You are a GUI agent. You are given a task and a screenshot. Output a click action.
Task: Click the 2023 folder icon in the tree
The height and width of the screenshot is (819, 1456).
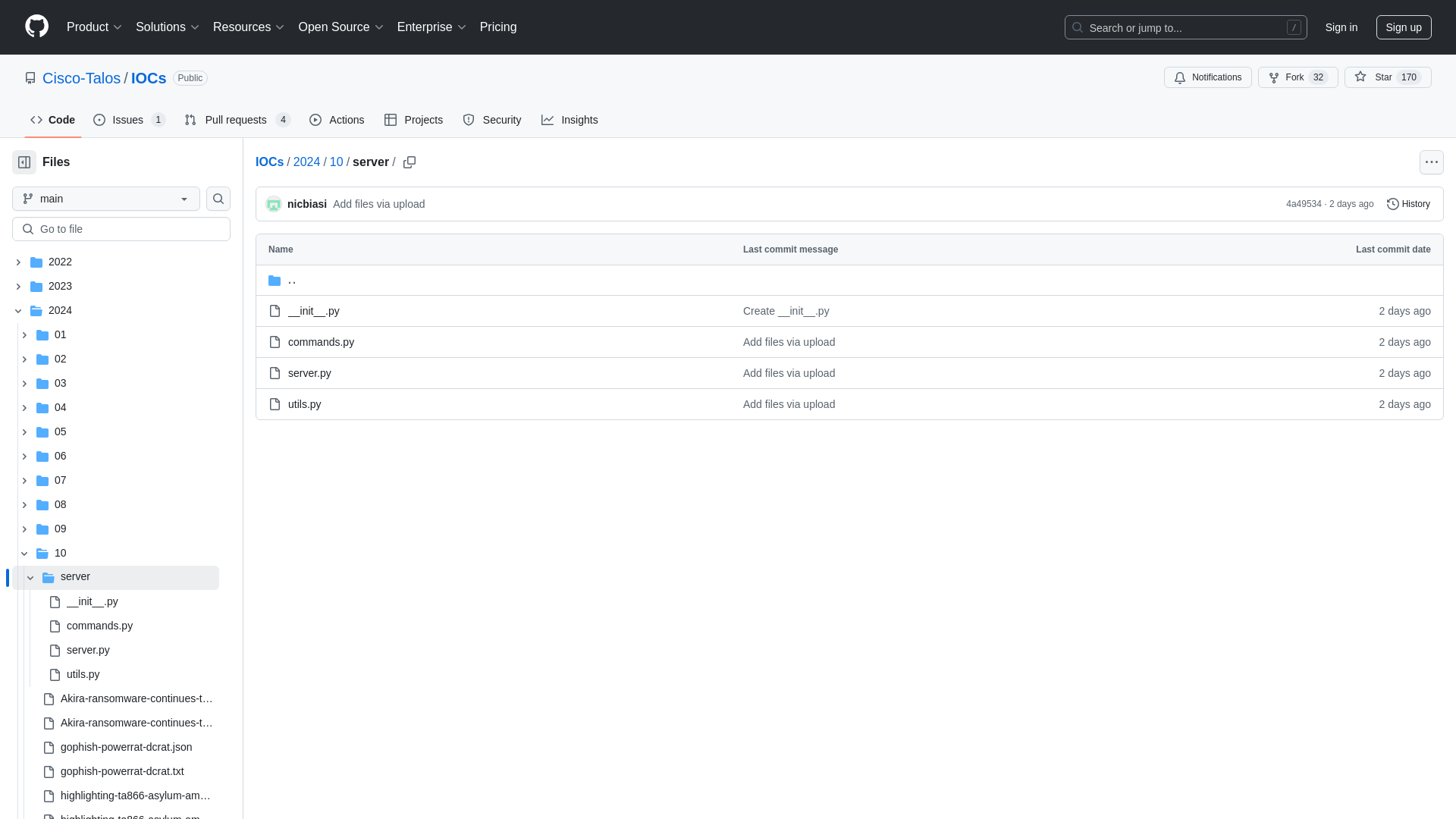tap(36, 287)
